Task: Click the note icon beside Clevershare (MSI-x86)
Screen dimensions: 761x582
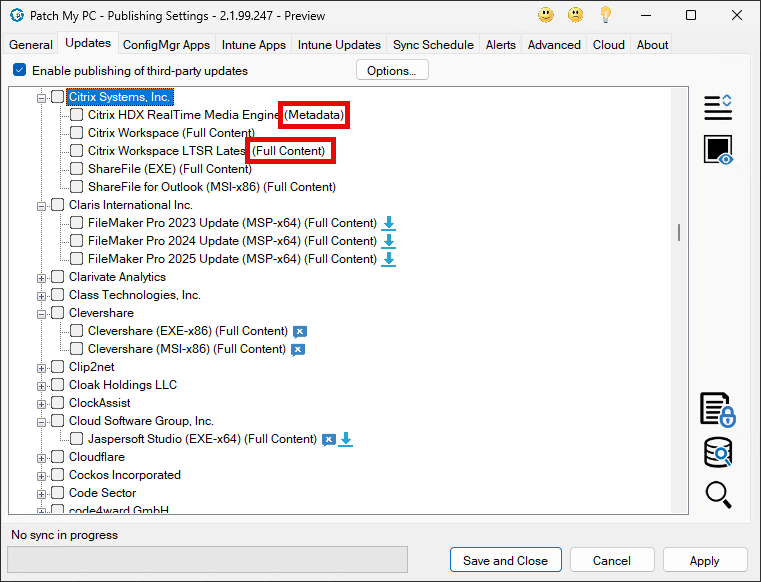Action: point(298,349)
